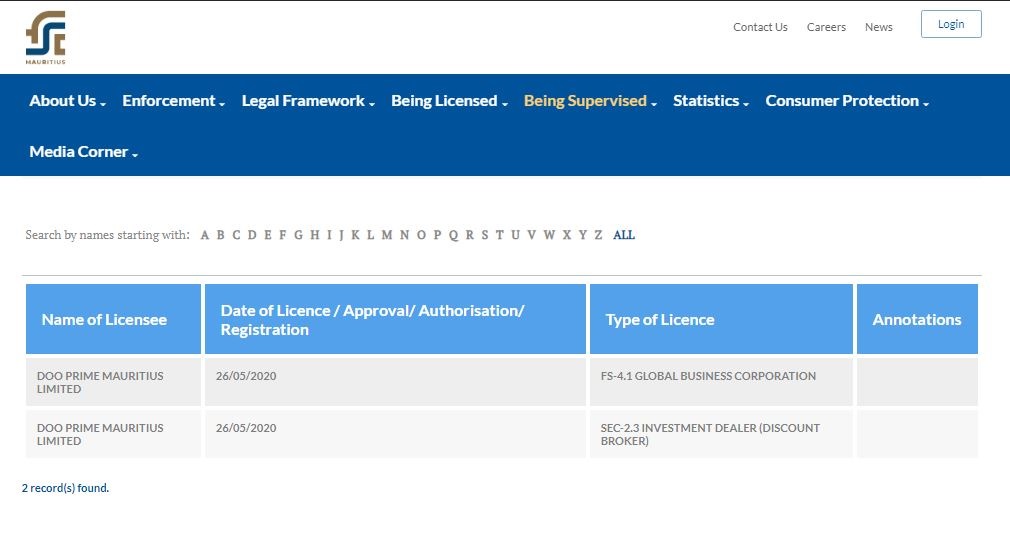The width and height of the screenshot is (1010, 543).
Task: Click the Name of Licensee column header
Action: 113,319
